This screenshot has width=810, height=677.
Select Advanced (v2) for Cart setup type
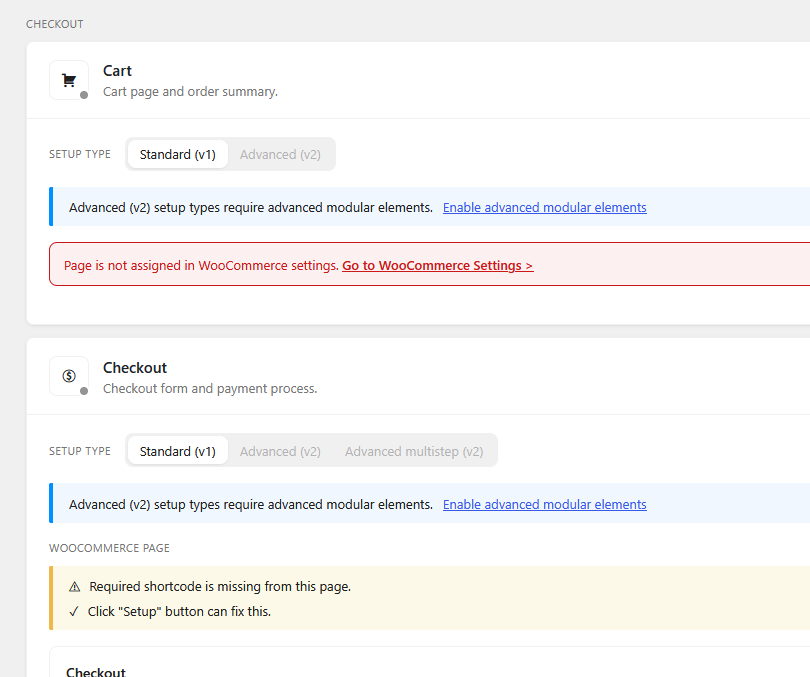coord(280,154)
